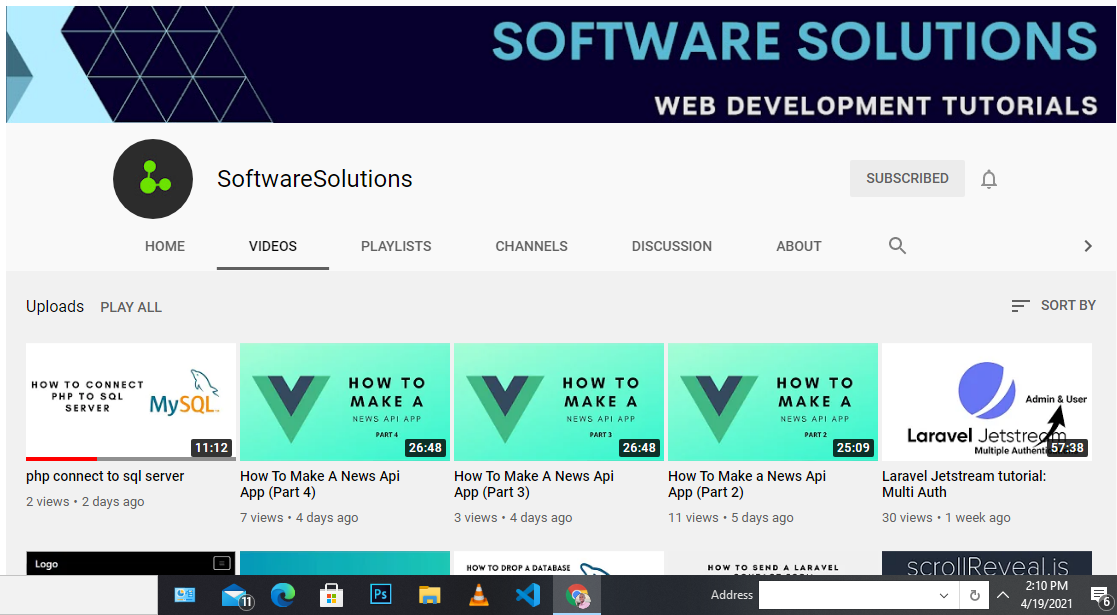Open Microsoft Store from taskbar
Image resolution: width=1117 pixels, height=615 pixels.
pyautogui.click(x=331, y=595)
